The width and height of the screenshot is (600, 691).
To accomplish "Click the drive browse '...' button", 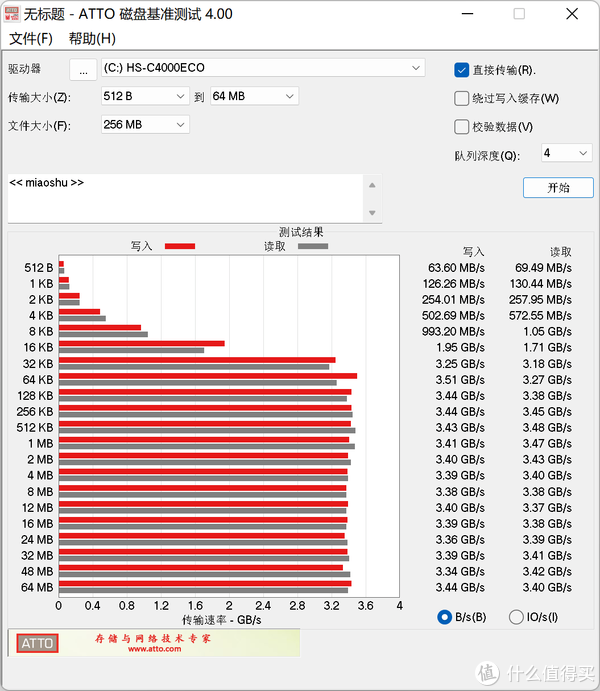I will click(83, 70).
